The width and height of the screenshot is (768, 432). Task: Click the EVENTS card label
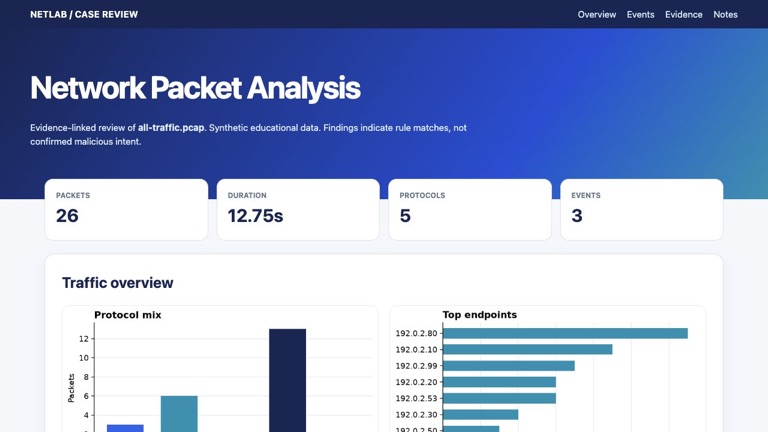pyautogui.click(x=586, y=195)
